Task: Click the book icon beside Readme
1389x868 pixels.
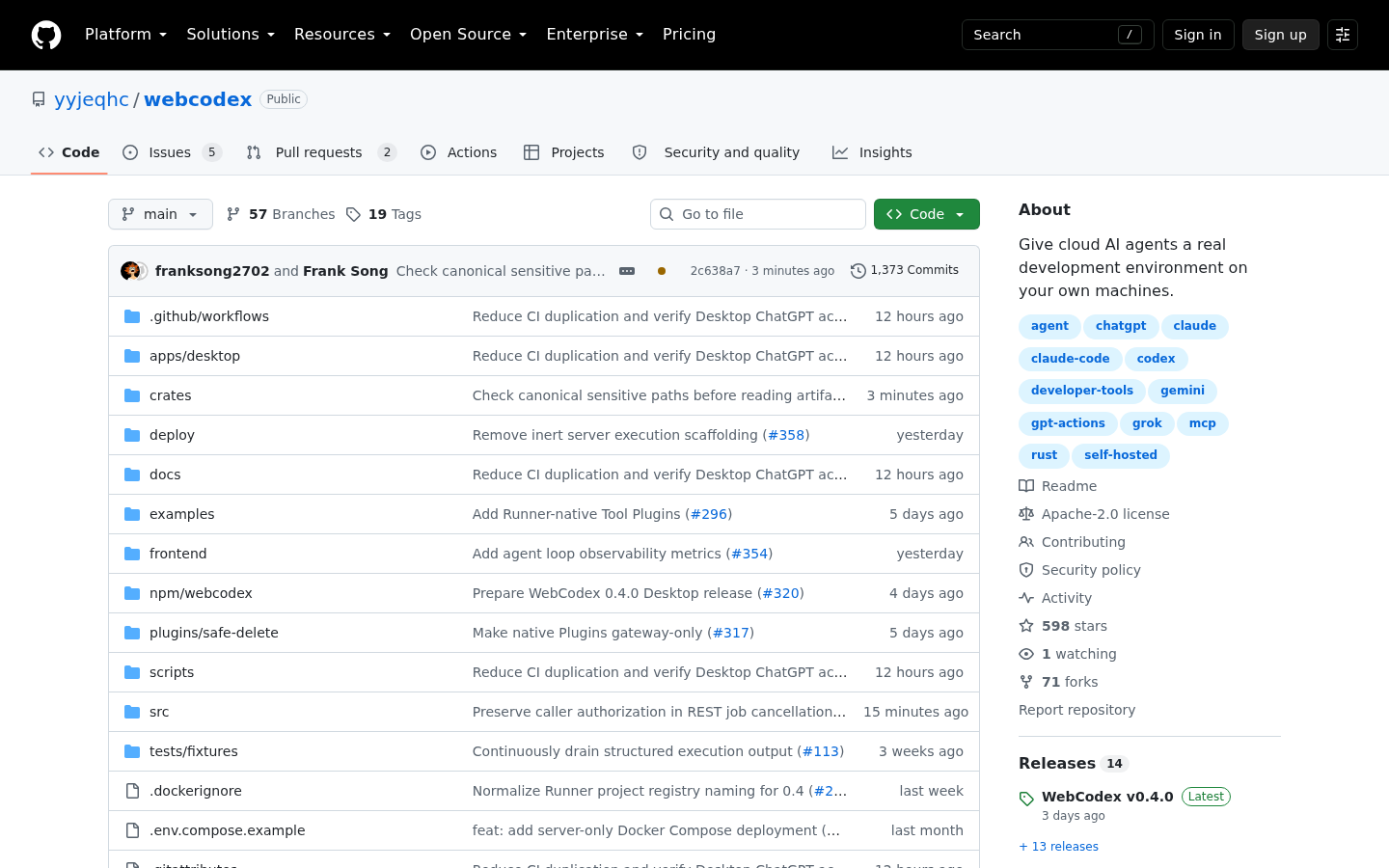Action: [x=1026, y=486]
